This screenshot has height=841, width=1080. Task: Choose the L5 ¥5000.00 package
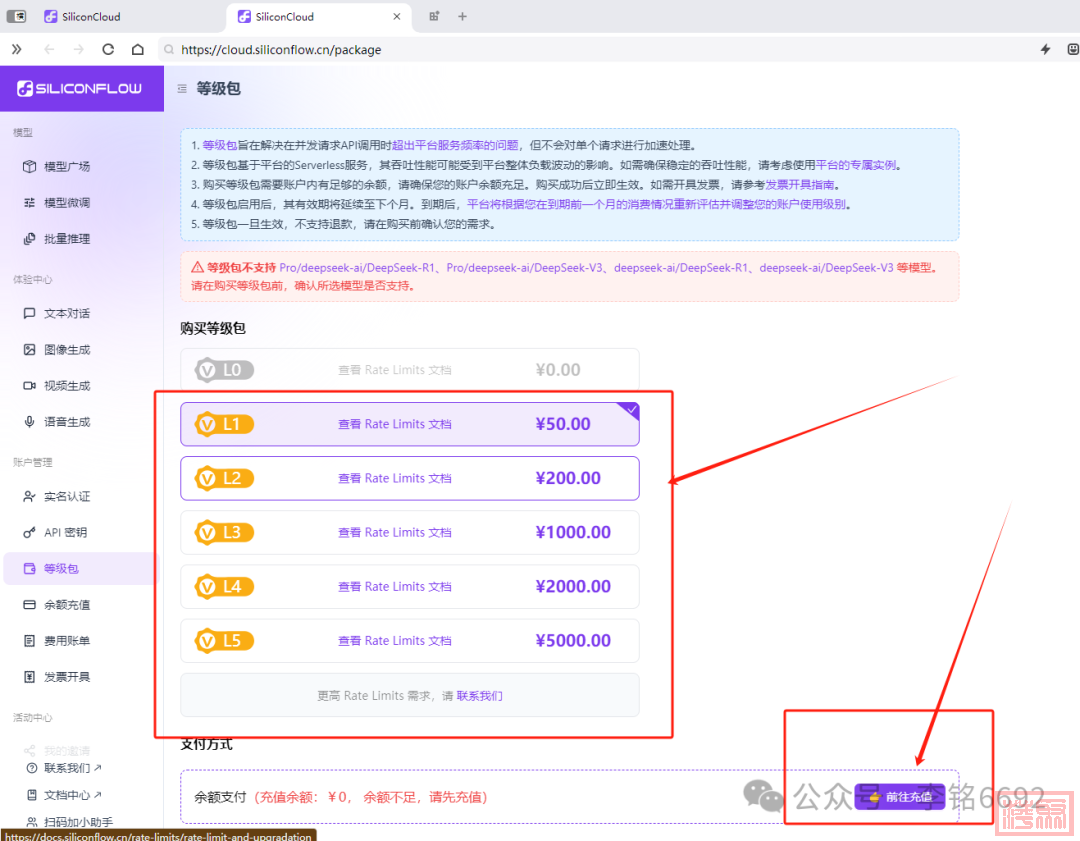click(409, 640)
